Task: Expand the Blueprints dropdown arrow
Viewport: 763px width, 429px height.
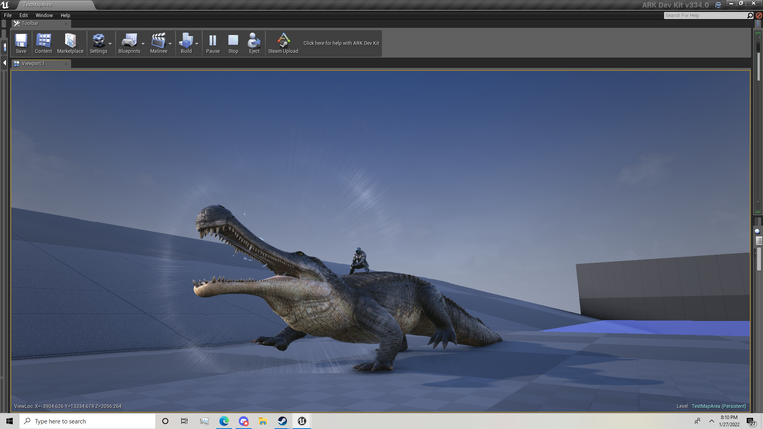Action: pos(143,44)
